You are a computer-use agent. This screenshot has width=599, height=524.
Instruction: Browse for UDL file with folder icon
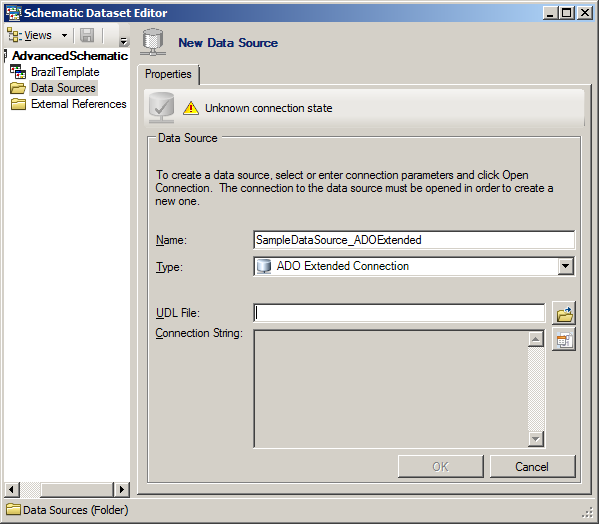(x=564, y=314)
